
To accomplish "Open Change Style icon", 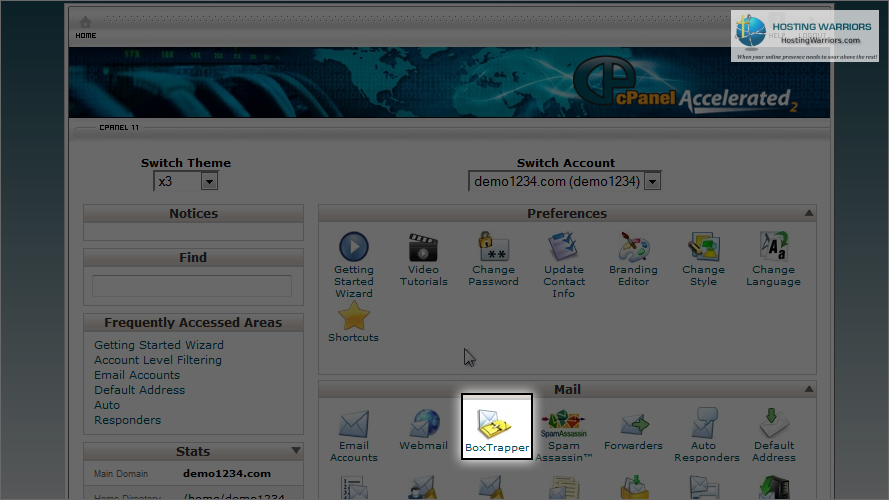I will pyautogui.click(x=704, y=247).
